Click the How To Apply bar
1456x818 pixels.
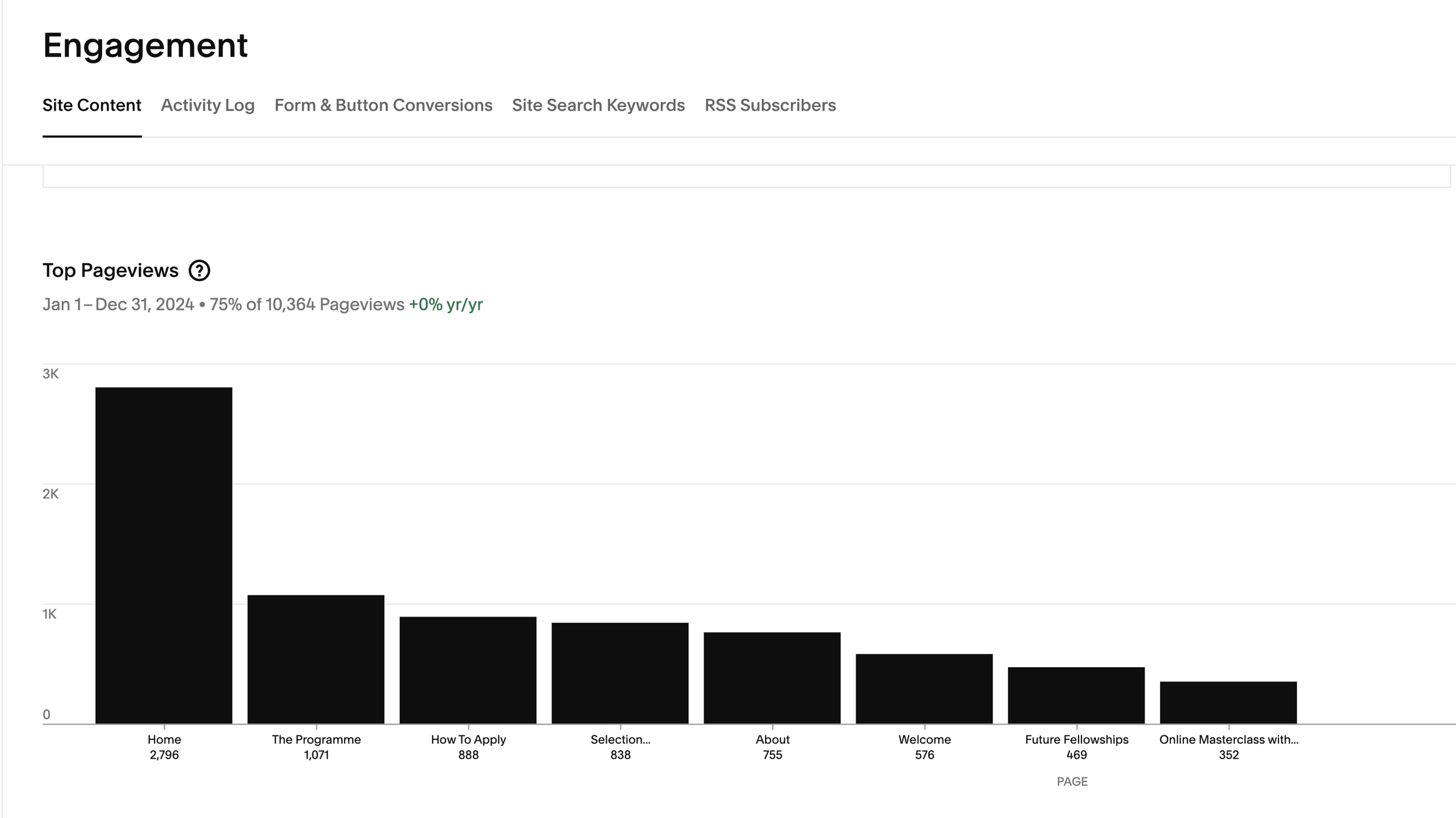click(468, 670)
